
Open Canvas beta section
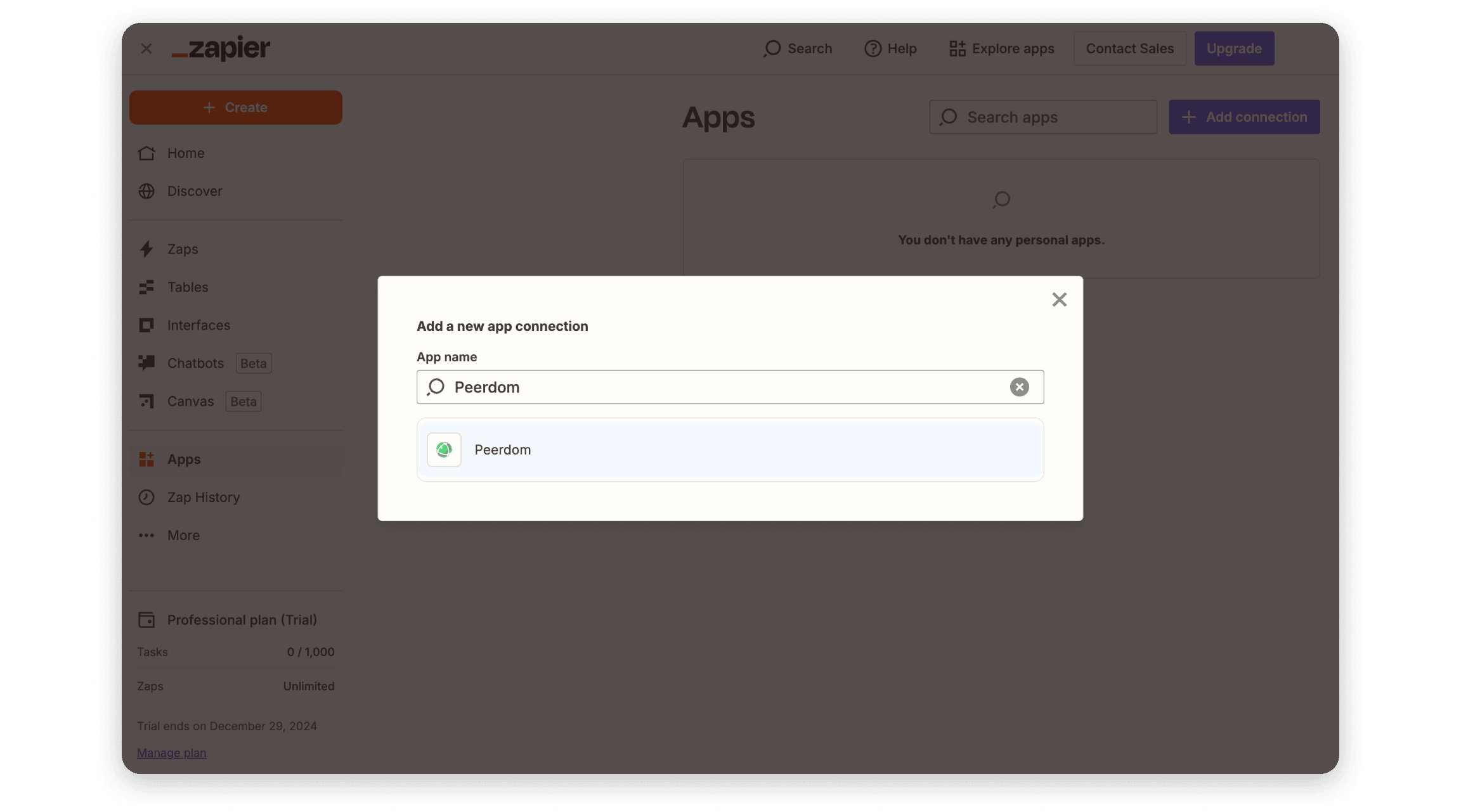coord(190,401)
